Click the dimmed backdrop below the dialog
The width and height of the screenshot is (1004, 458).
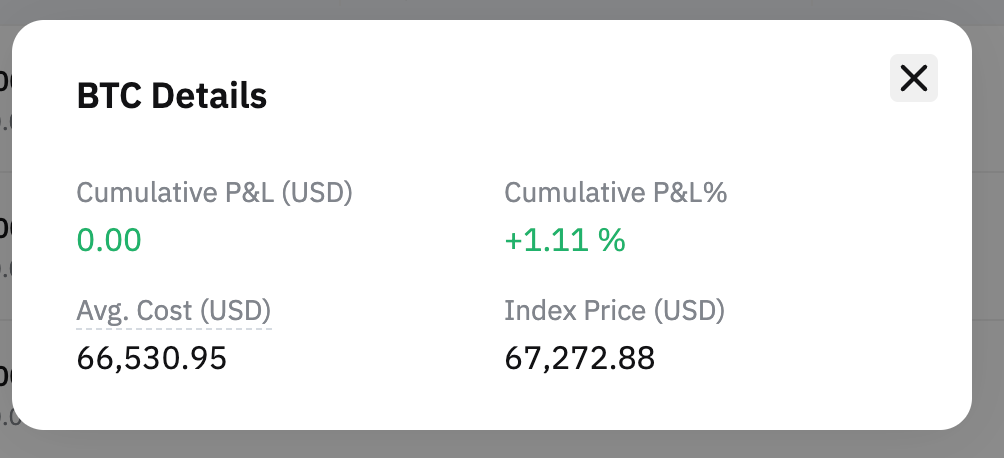[x=500, y=445]
